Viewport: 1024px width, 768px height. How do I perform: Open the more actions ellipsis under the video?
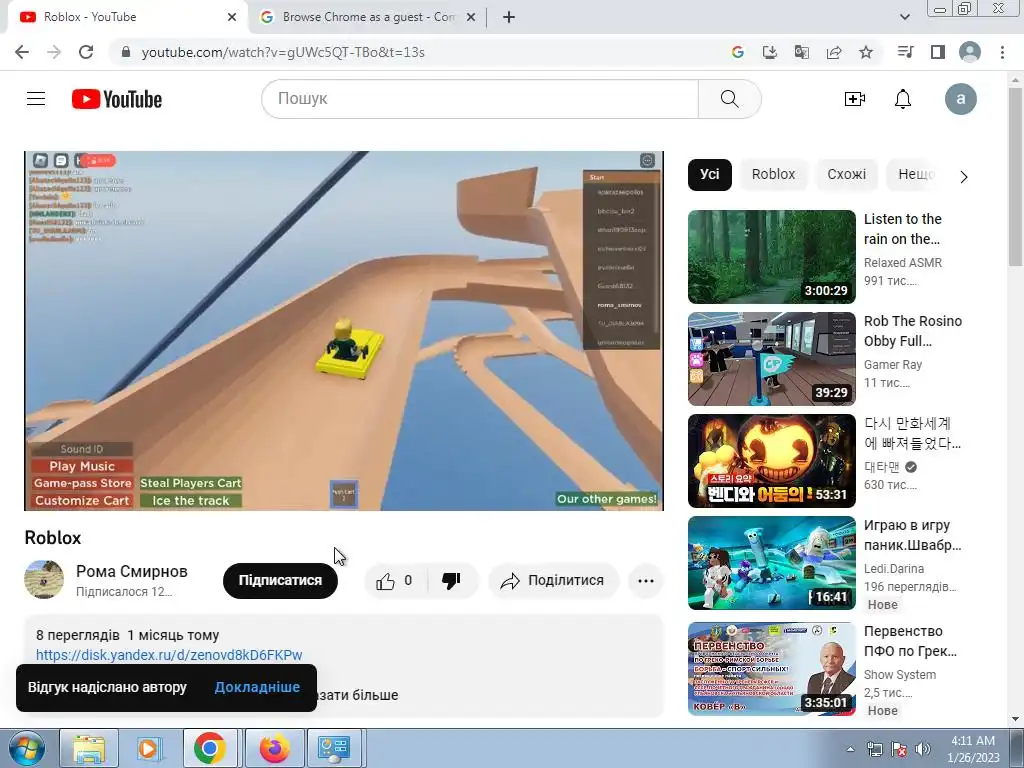click(x=646, y=581)
